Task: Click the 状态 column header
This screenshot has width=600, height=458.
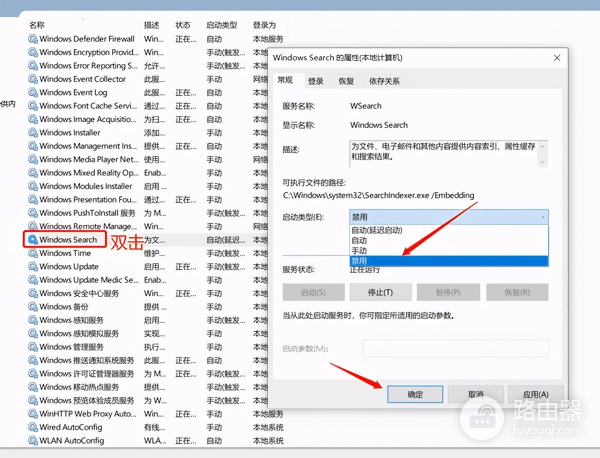Action: (183, 25)
